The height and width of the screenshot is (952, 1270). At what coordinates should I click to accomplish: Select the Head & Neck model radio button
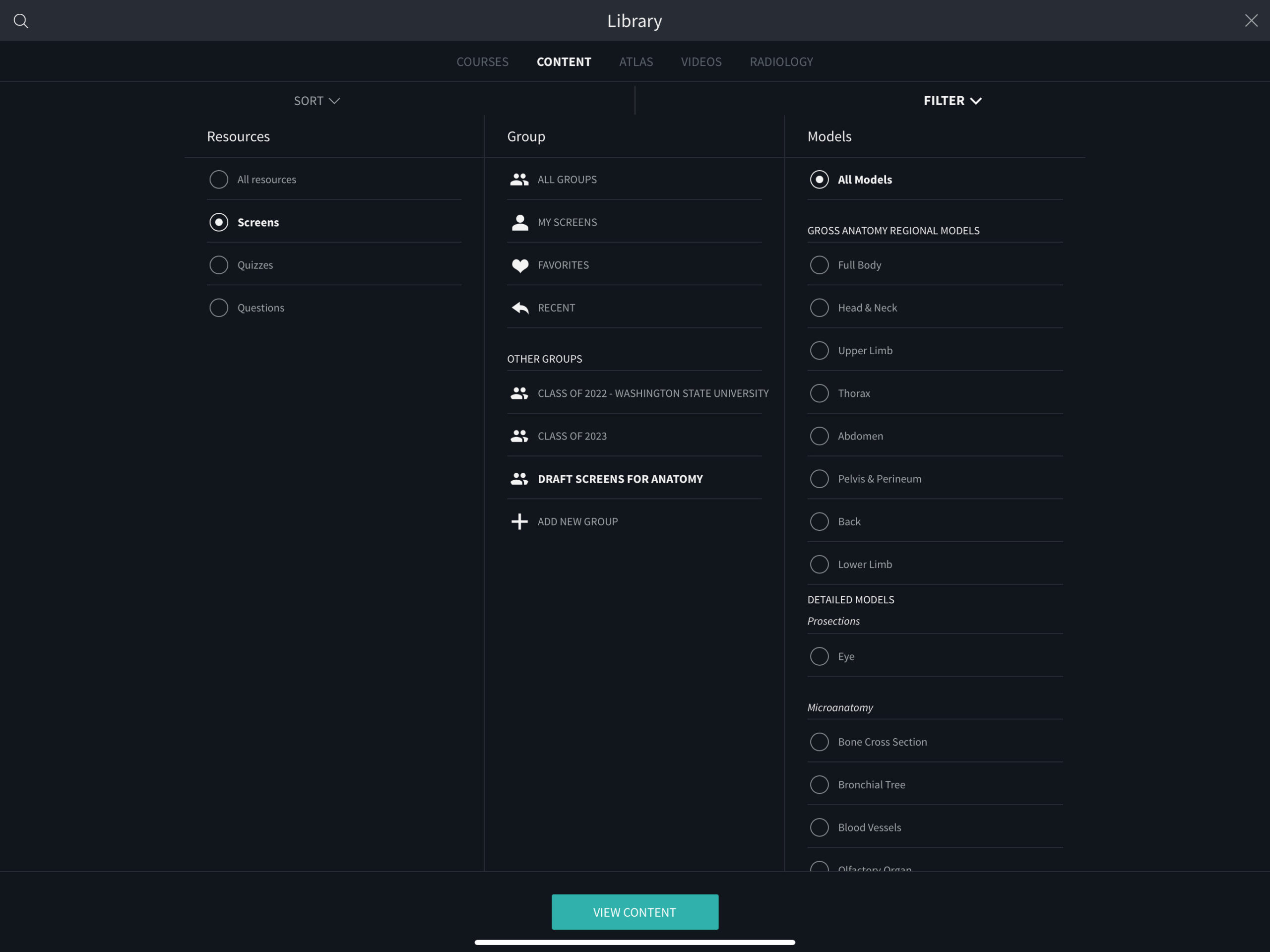point(819,308)
